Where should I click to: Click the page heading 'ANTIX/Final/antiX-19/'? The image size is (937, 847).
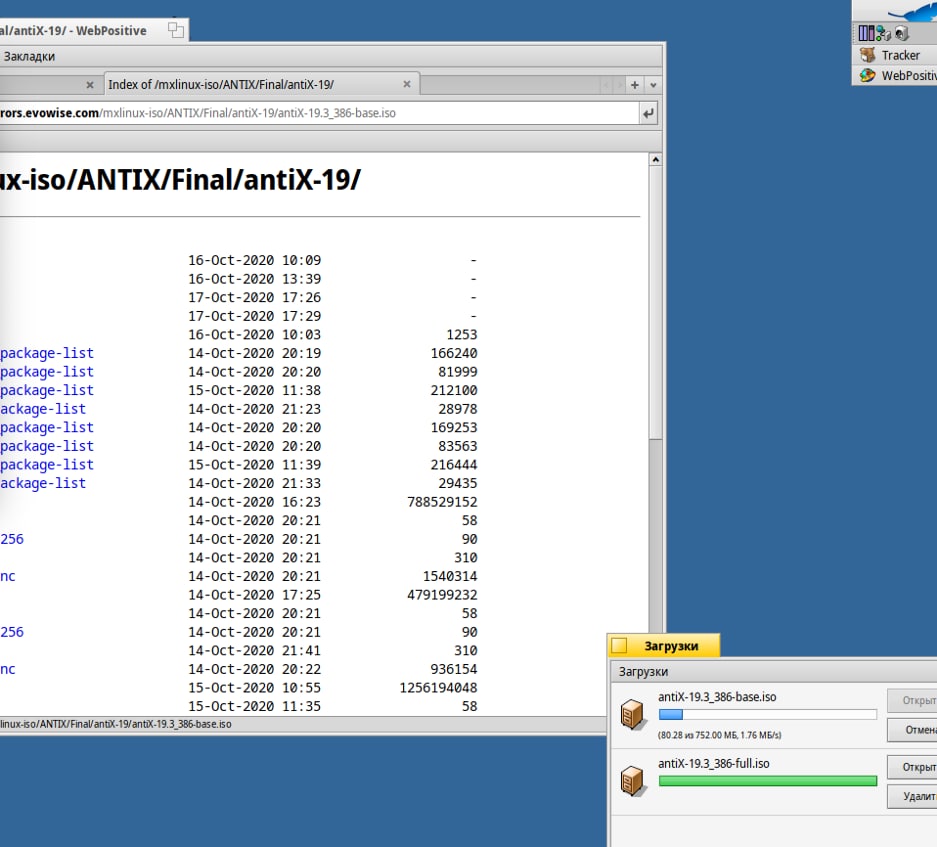click(218, 179)
